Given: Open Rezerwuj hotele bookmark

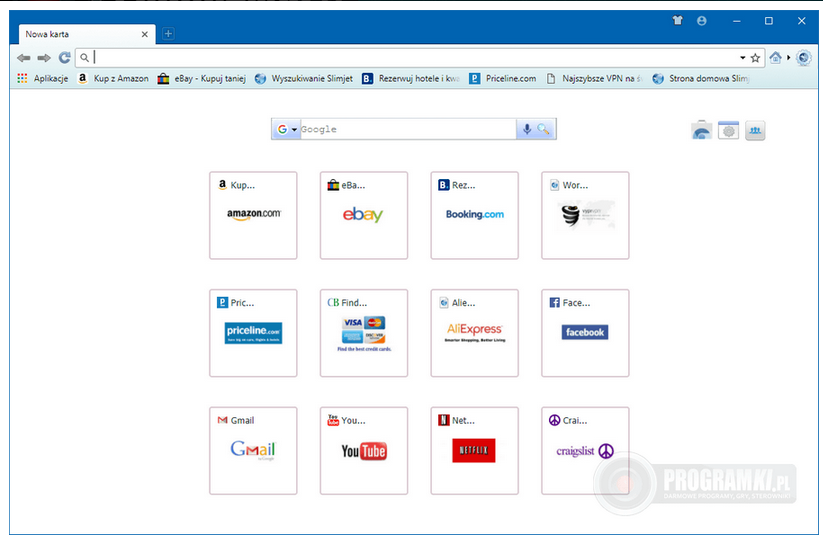Looking at the screenshot, I should 411,78.
